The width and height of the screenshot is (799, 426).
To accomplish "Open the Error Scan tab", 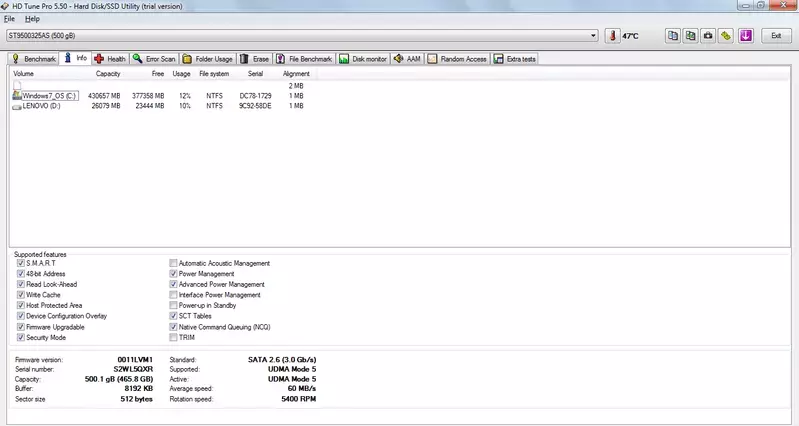I will [x=154, y=59].
